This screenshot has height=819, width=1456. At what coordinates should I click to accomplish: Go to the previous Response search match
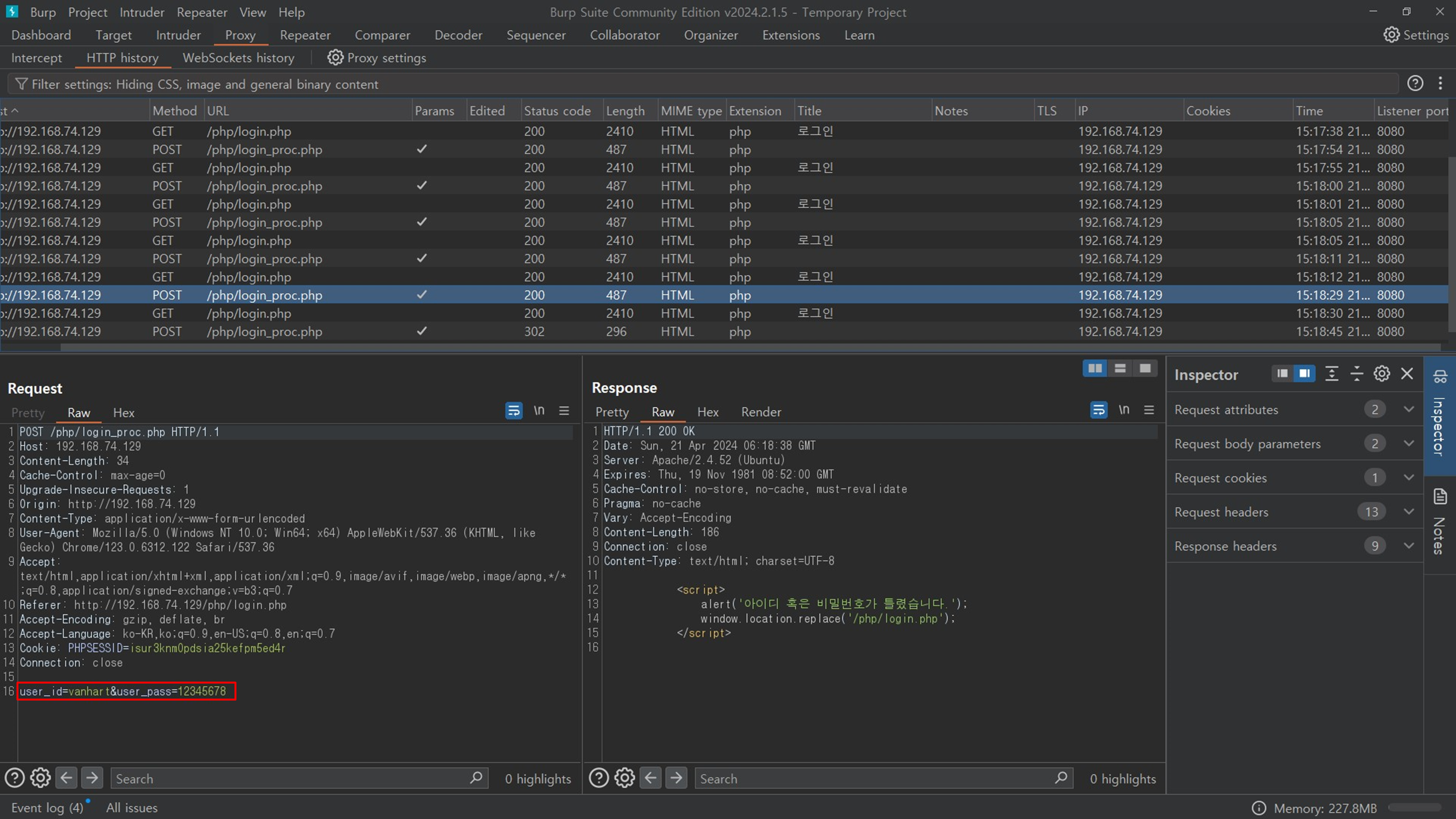pyautogui.click(x=651, y=778)
